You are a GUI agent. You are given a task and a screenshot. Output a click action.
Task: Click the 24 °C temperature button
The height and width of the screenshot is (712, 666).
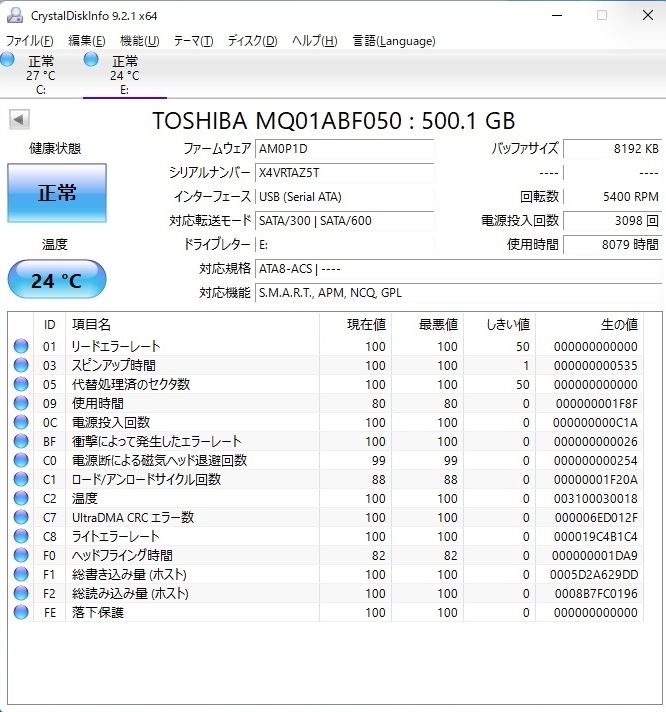(56, 280)
